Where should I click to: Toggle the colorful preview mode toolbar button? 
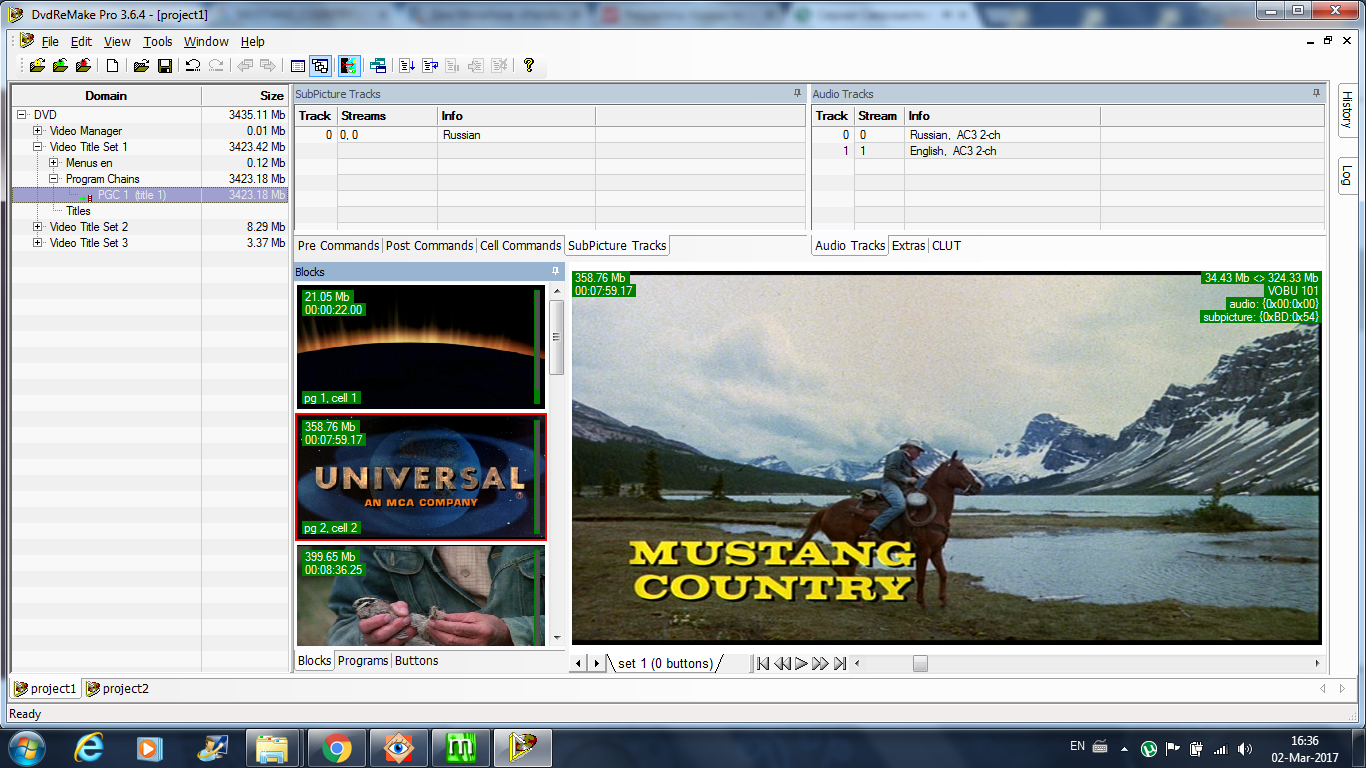point(349,66)
